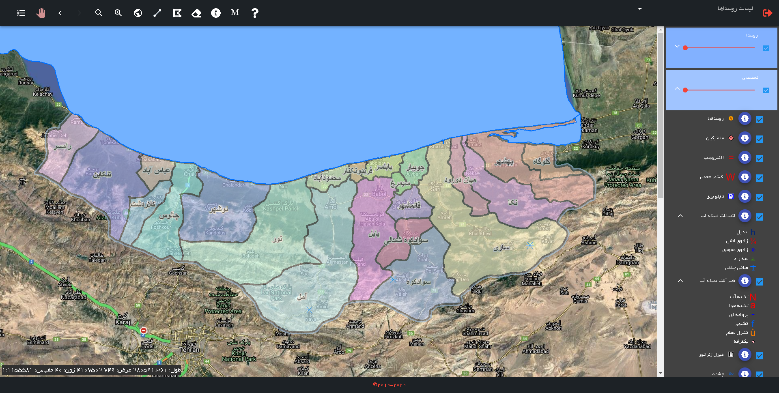Screen dimensions: 779x393
Task: Open info for first expandable legend layer
Action: click(744, 216)
